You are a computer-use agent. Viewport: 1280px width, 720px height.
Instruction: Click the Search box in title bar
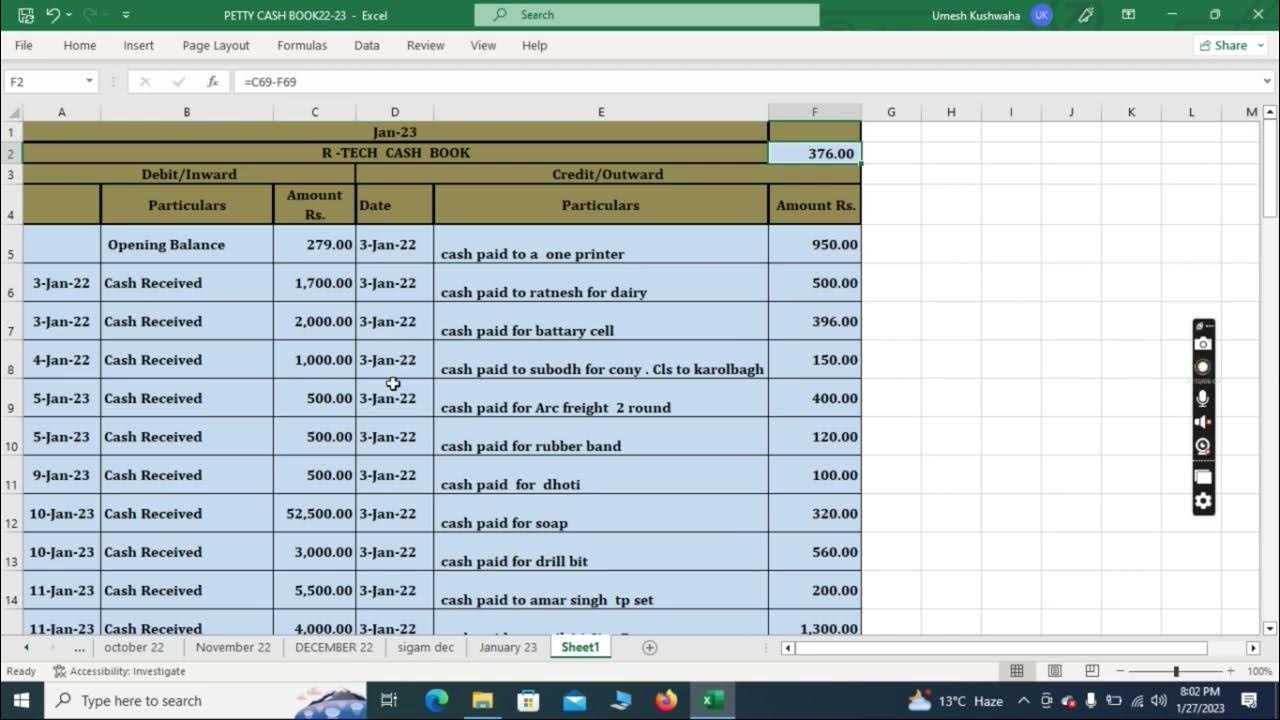click(x=647, y=15)
